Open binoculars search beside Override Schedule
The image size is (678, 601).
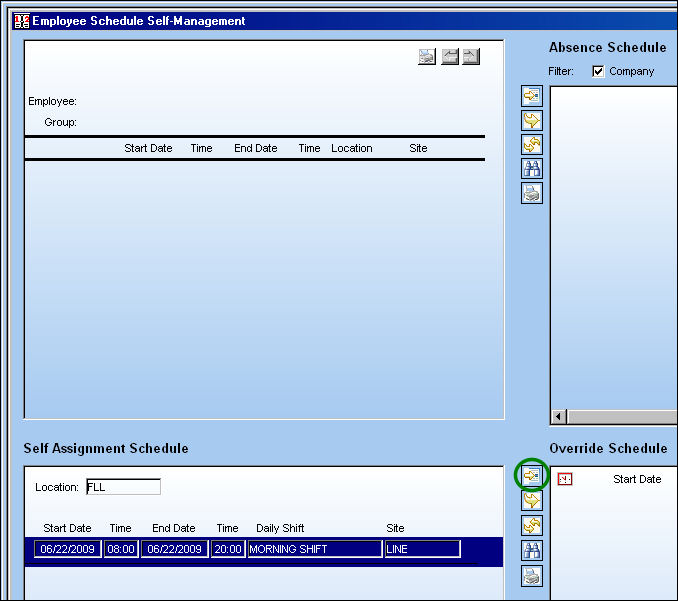[x=531, y=551]
